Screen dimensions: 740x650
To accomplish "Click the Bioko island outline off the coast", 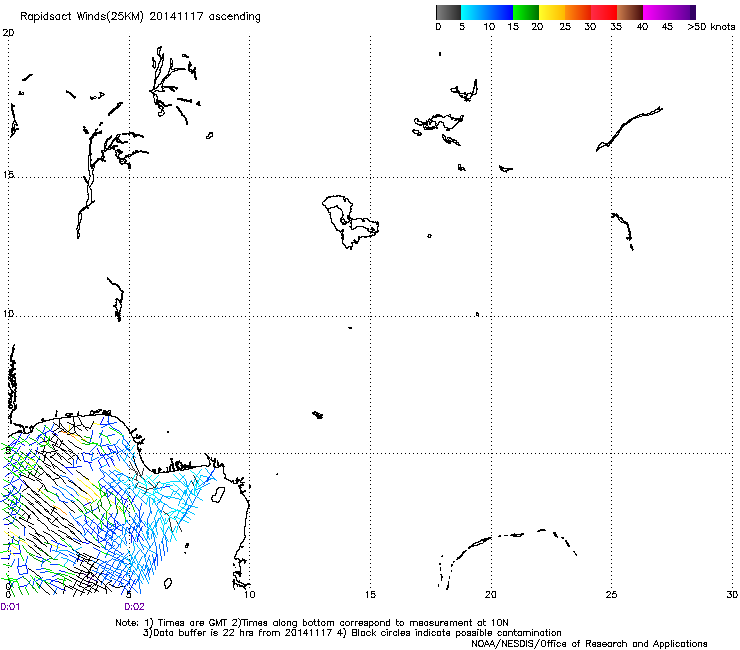I will point(218,495).
